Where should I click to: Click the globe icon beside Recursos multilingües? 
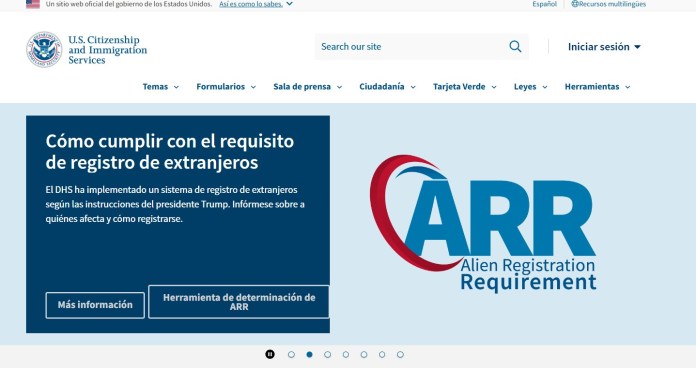click(x=575, y=4)
